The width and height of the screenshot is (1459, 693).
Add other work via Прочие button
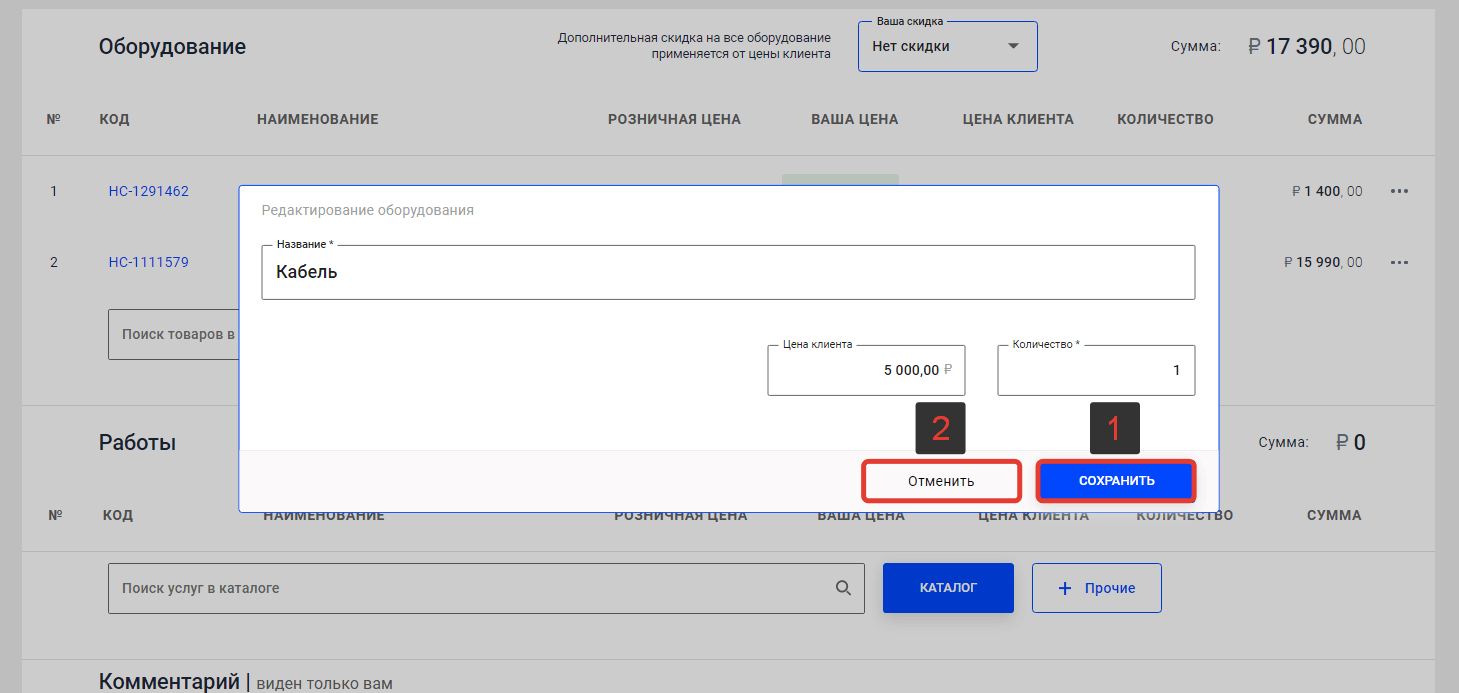[x=1097, y=588]
